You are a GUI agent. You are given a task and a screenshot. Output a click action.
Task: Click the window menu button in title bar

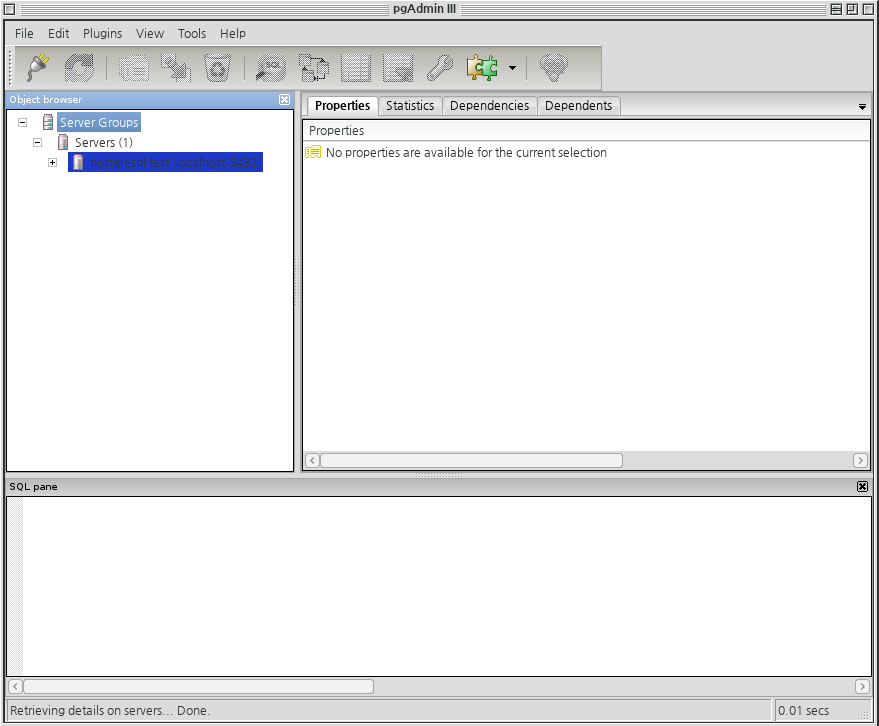click(x=10, y=9)
